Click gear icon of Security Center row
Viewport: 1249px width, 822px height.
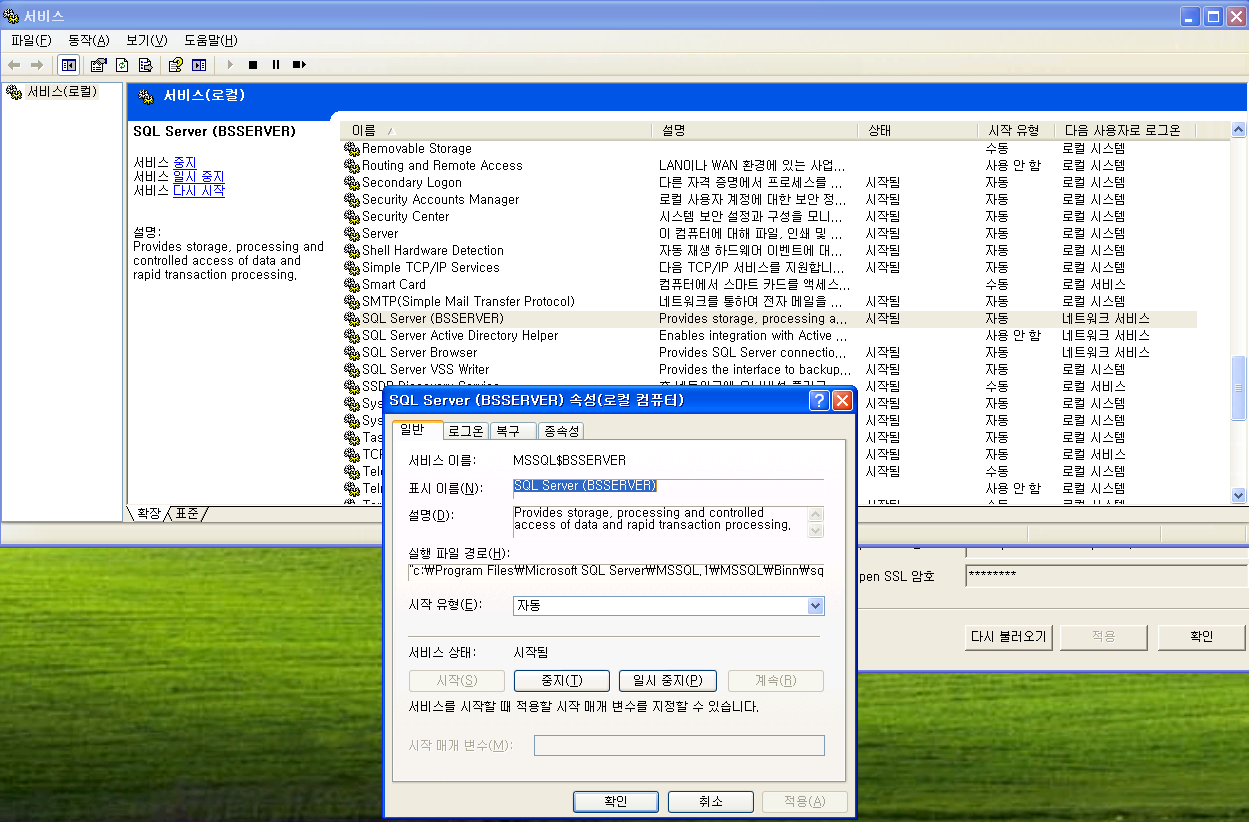[x=351, y=216]
